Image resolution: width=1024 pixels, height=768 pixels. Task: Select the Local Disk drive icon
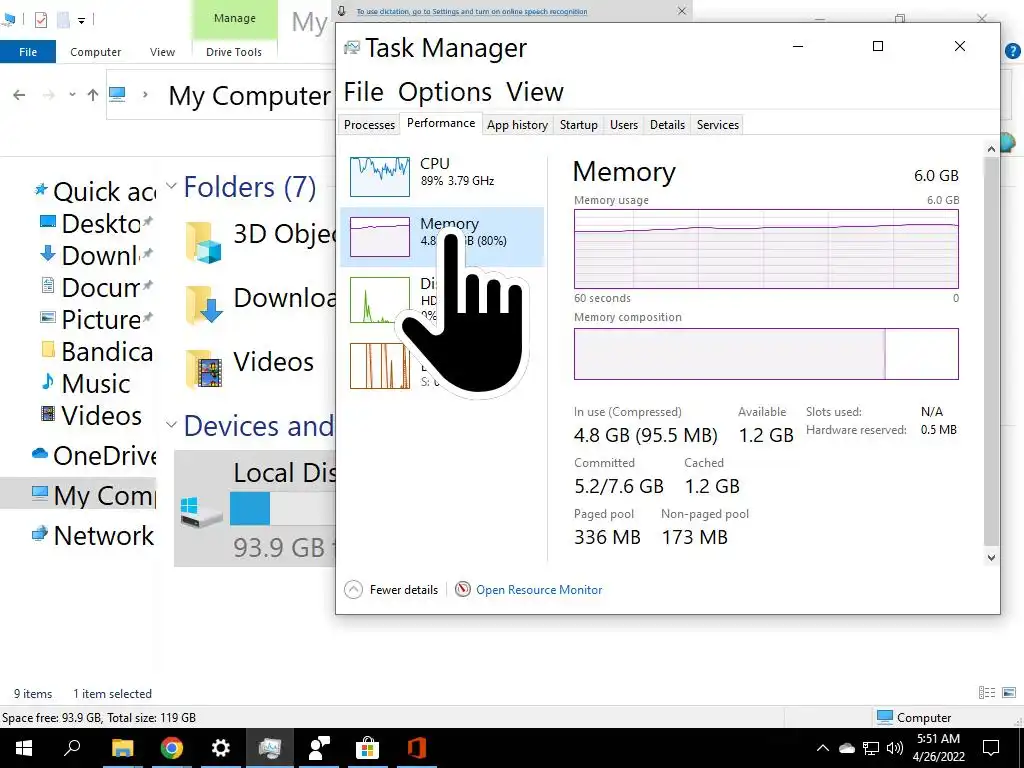tap(201, 513)
